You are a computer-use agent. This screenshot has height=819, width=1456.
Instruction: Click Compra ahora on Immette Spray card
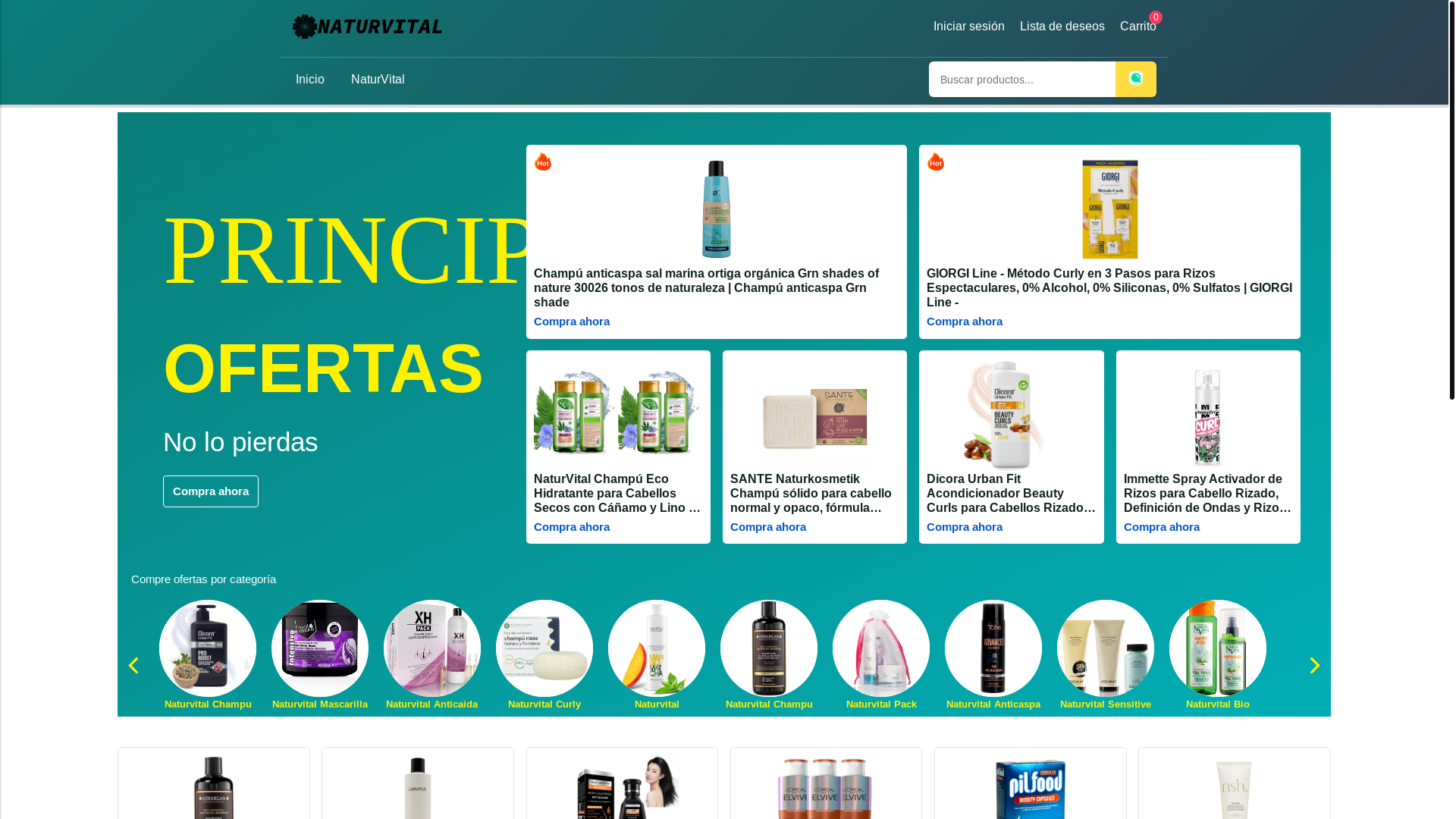click(x=1162, y=527)
